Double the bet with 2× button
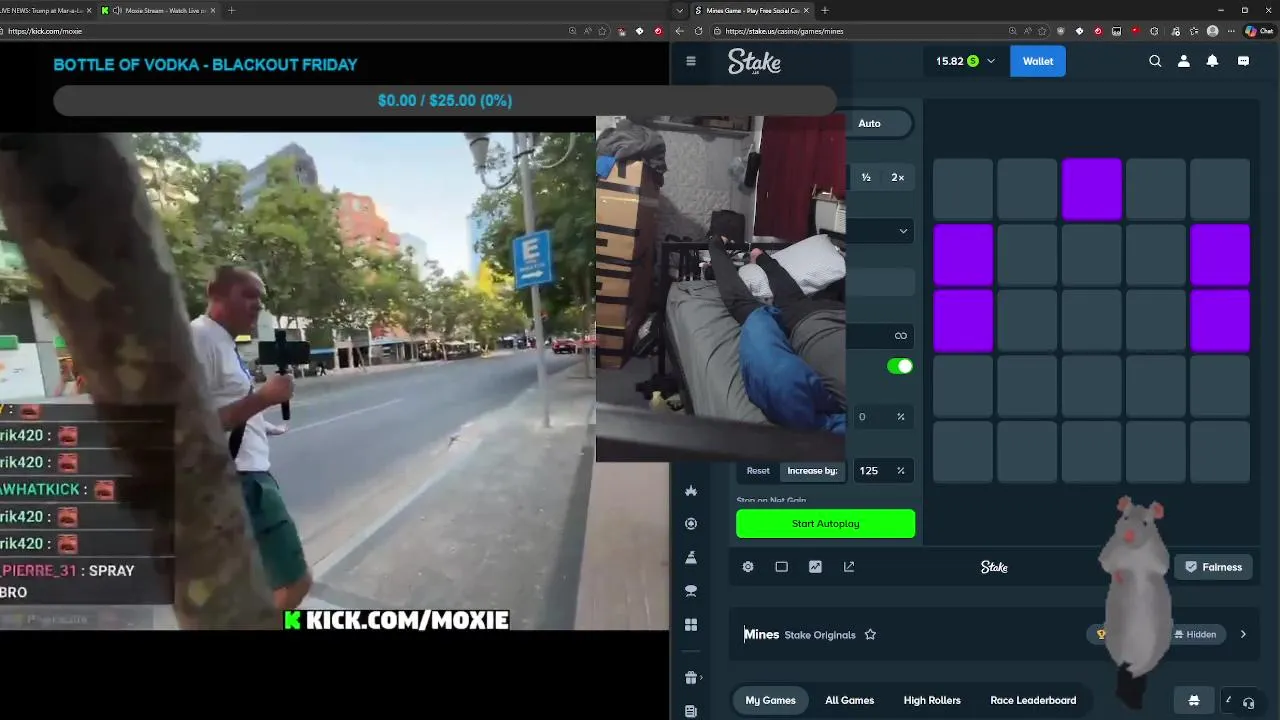Screen dimensions: 1280x720 (897, 177)
